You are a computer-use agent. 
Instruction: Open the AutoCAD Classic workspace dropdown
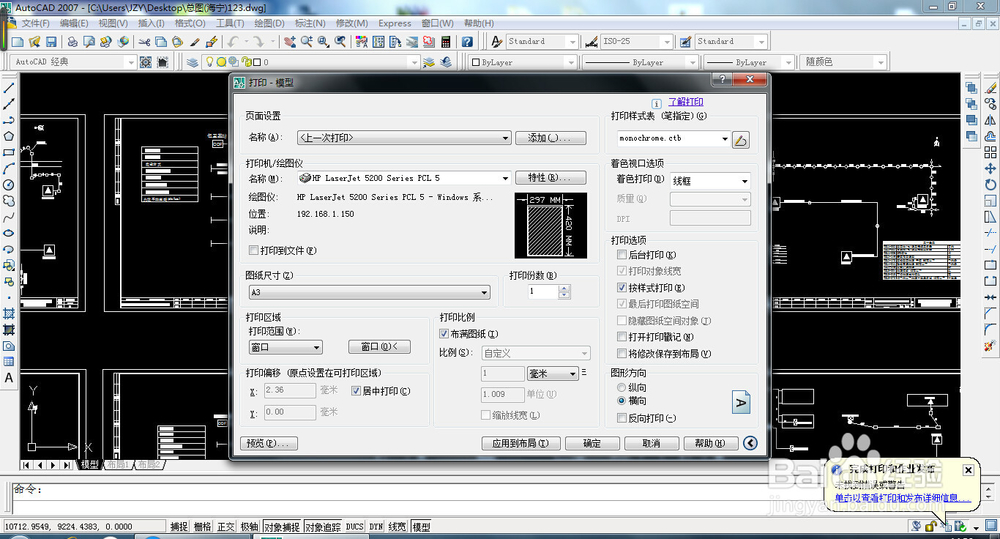coord(75,62)
